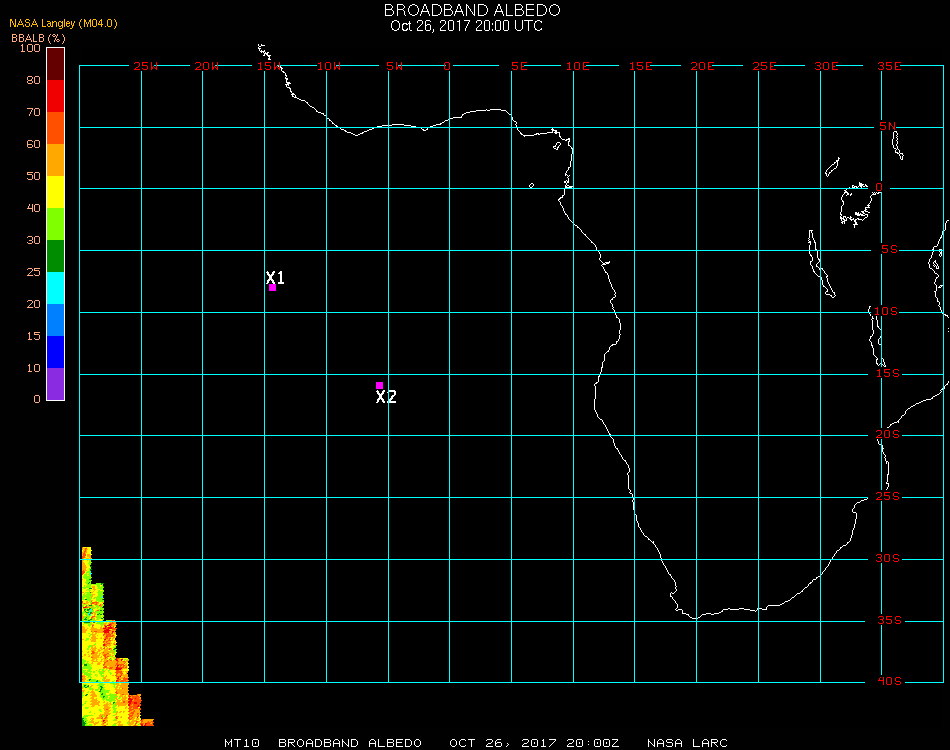
Task: Click the 25W longitude label
Action: [146, 66]
